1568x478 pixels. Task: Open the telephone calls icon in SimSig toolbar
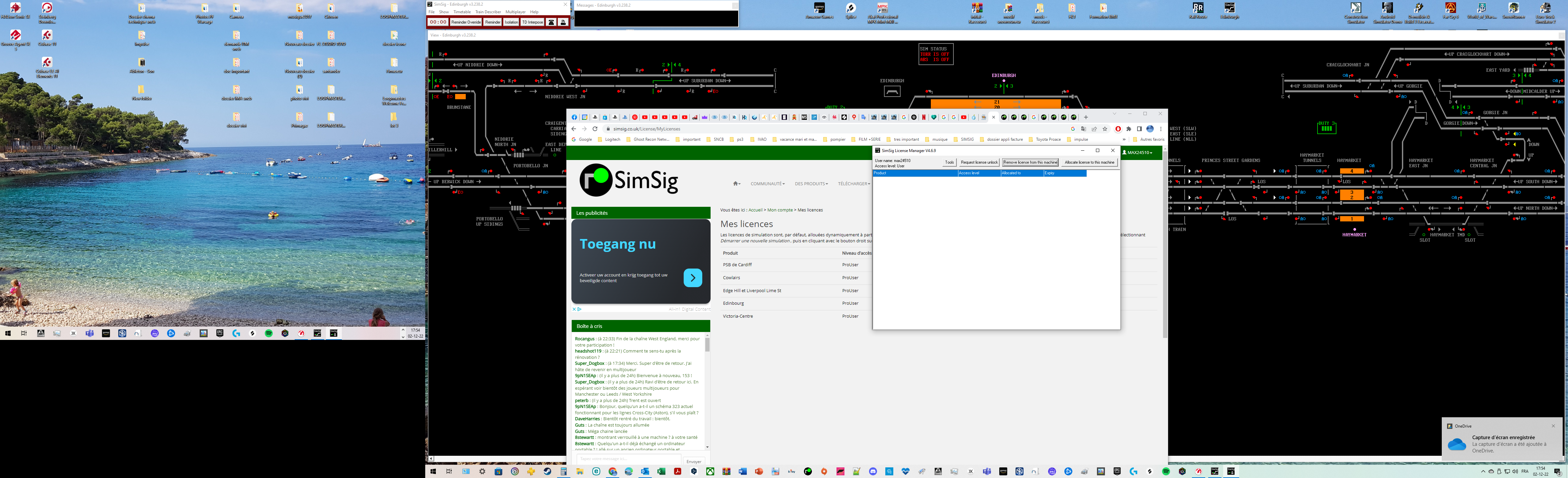click(551, 22)
